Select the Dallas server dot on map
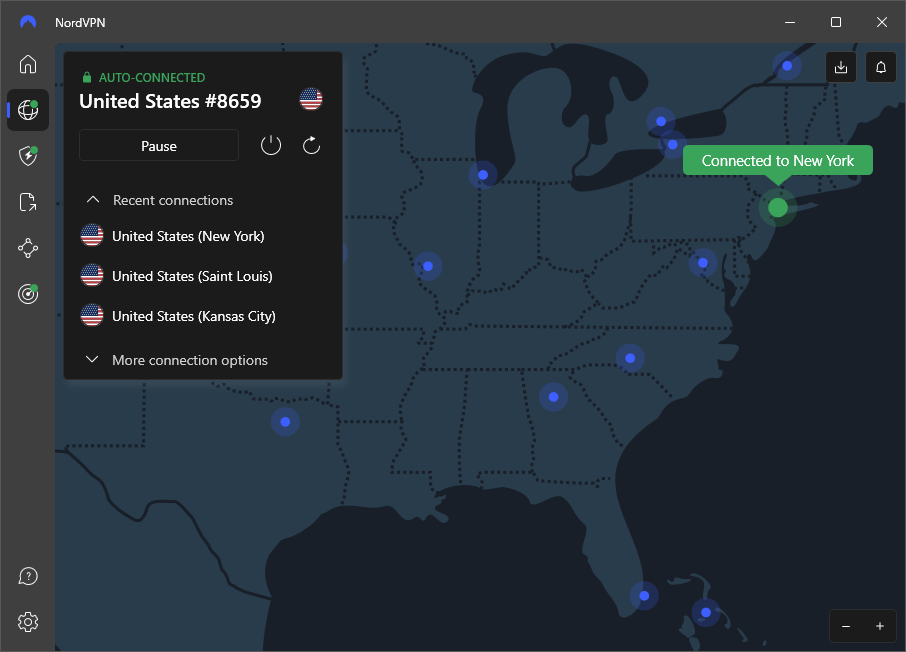906x652 pixels. click(x=285, y=422)
